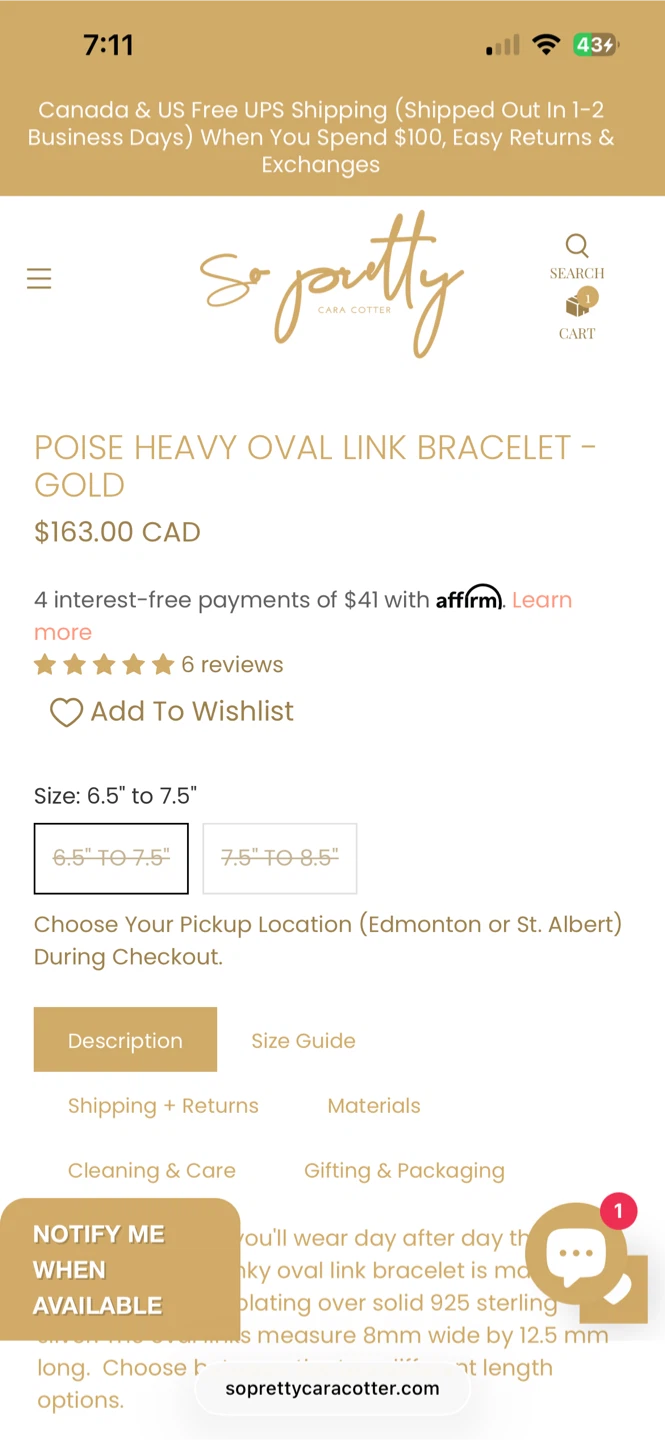This screenshot has height=1440, width=665.
Task: Click the So Pretty Cara Cotter logo
Action: coord(331,284)
